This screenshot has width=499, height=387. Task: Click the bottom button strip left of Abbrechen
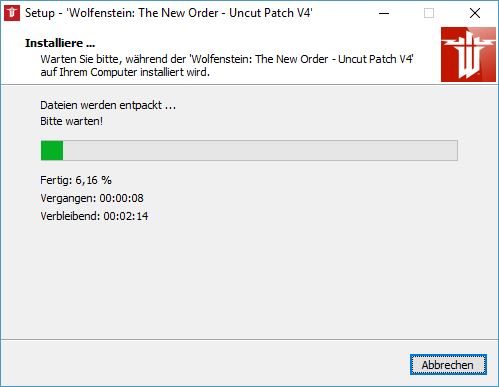click(205, 364)
